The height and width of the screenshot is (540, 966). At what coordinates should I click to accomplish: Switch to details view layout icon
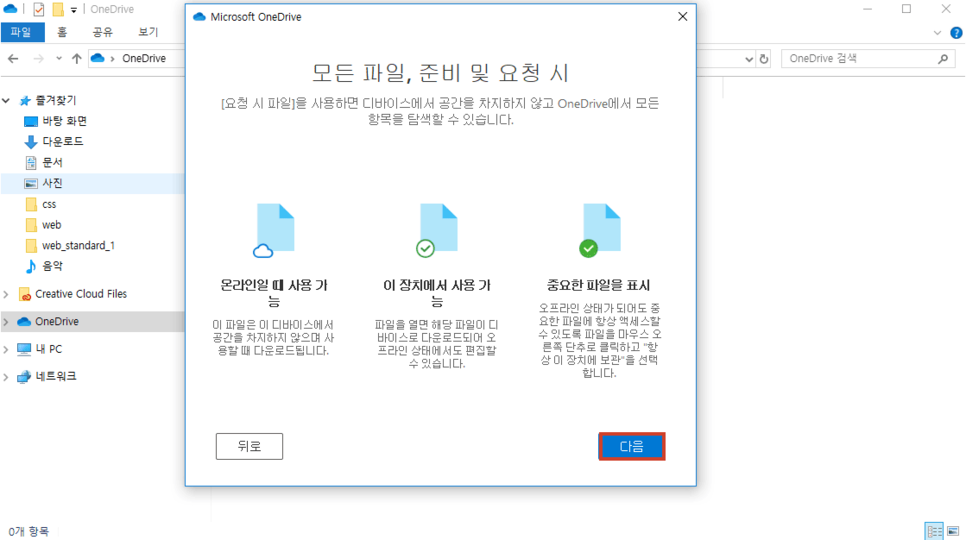pos(934,530)
